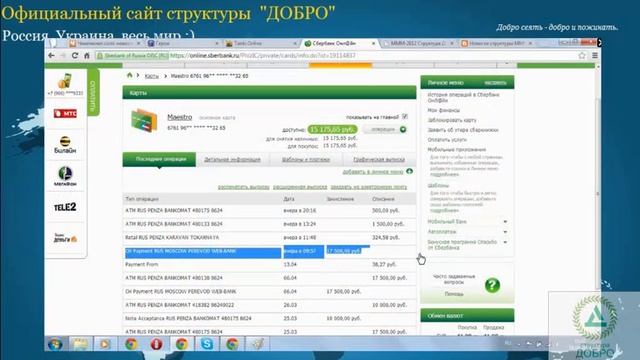
Task: Click the browser address bar
Action: click(335, 56)
